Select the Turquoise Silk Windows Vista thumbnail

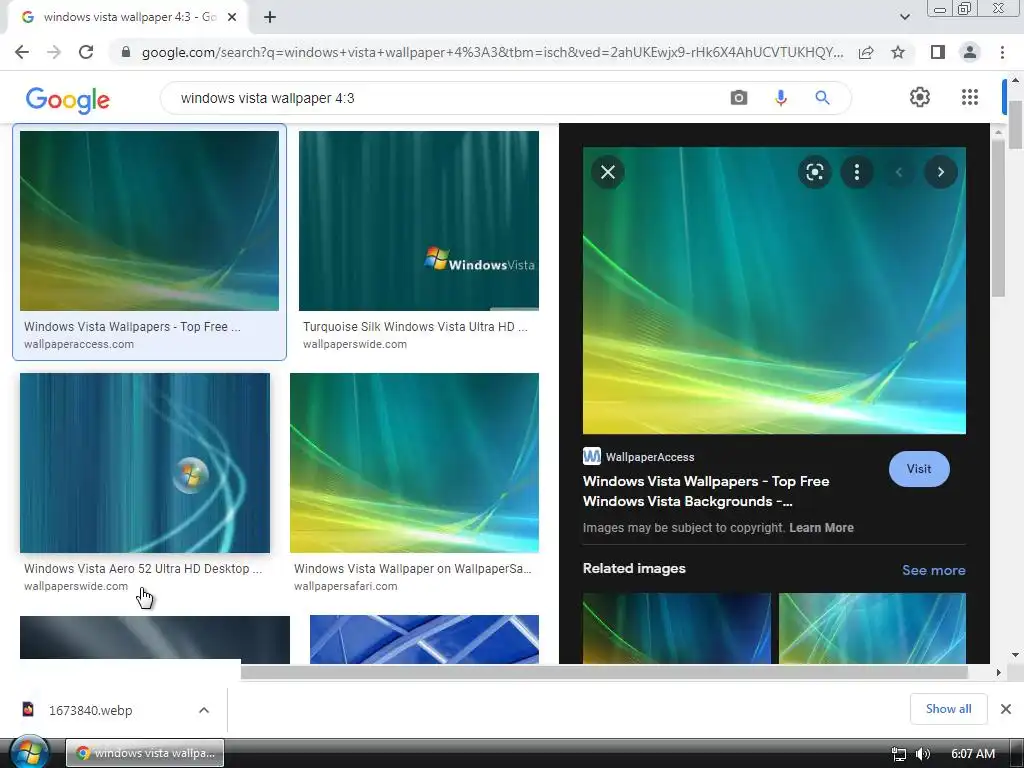pyautogui.click(x=419, y=221)
